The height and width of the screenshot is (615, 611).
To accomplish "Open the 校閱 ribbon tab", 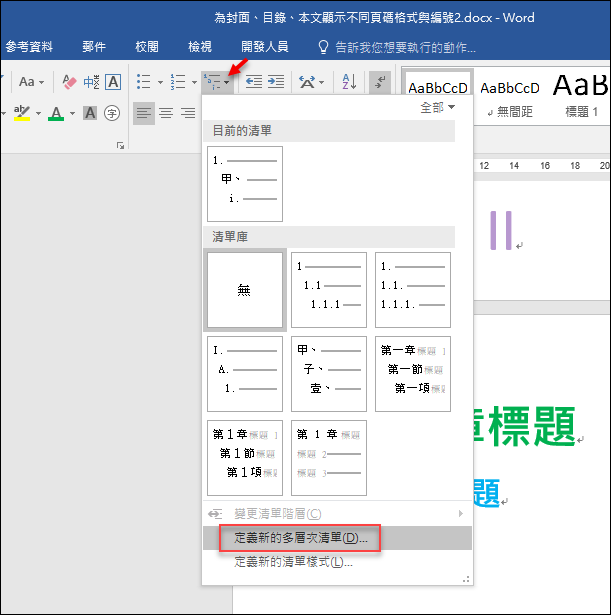I will click(147, 47).
